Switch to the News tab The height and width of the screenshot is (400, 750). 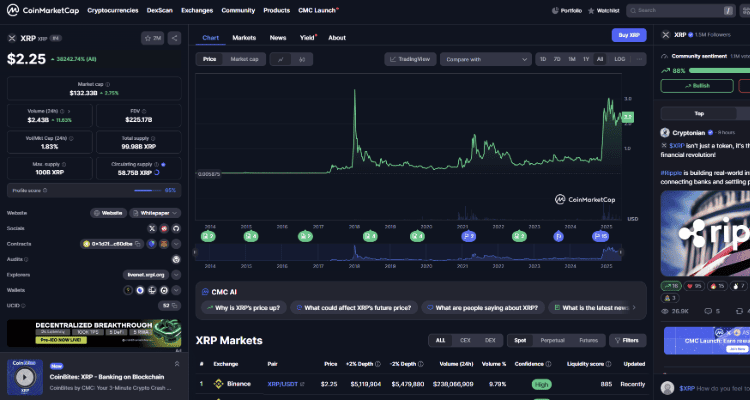[x=278, y=37]
